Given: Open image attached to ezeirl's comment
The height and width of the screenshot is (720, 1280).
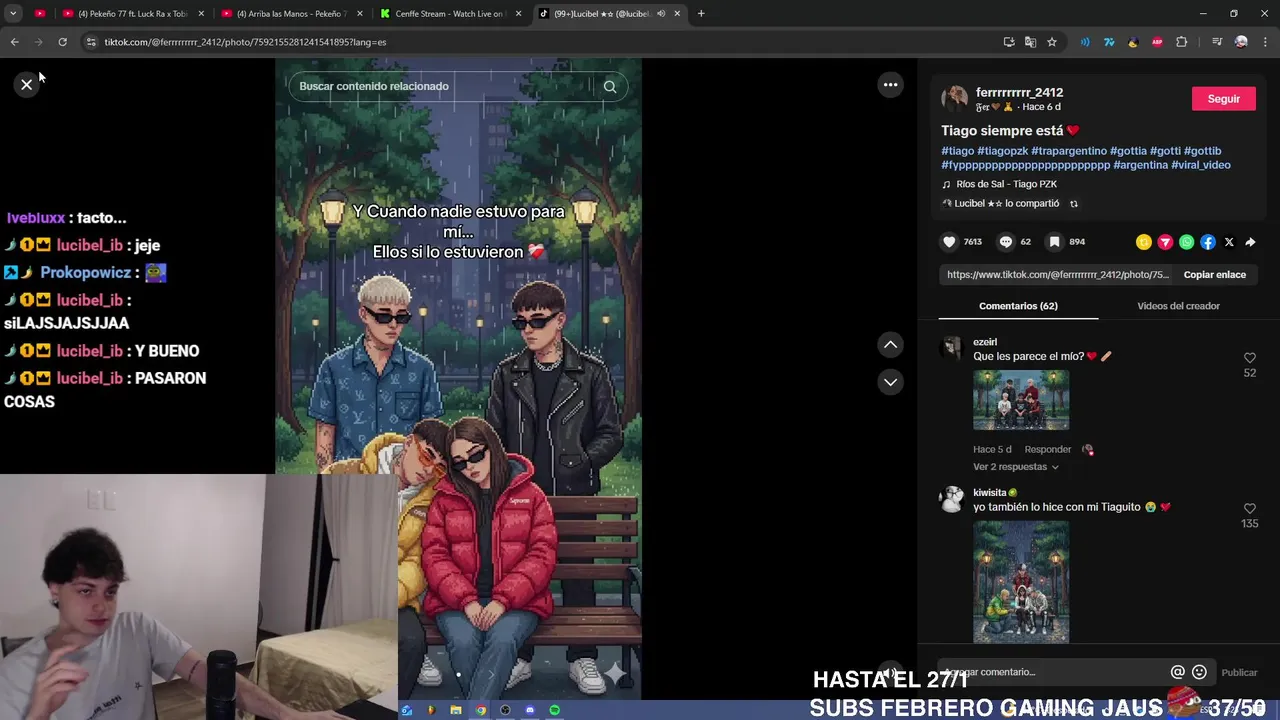Looking at the screenshot, I should tap(1021, 400).
